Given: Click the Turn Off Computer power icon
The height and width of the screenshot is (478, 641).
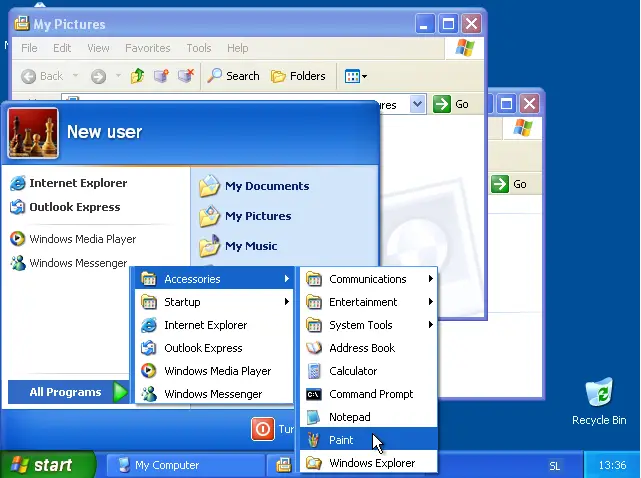Looking at the screenshot, I should point(262,429).
